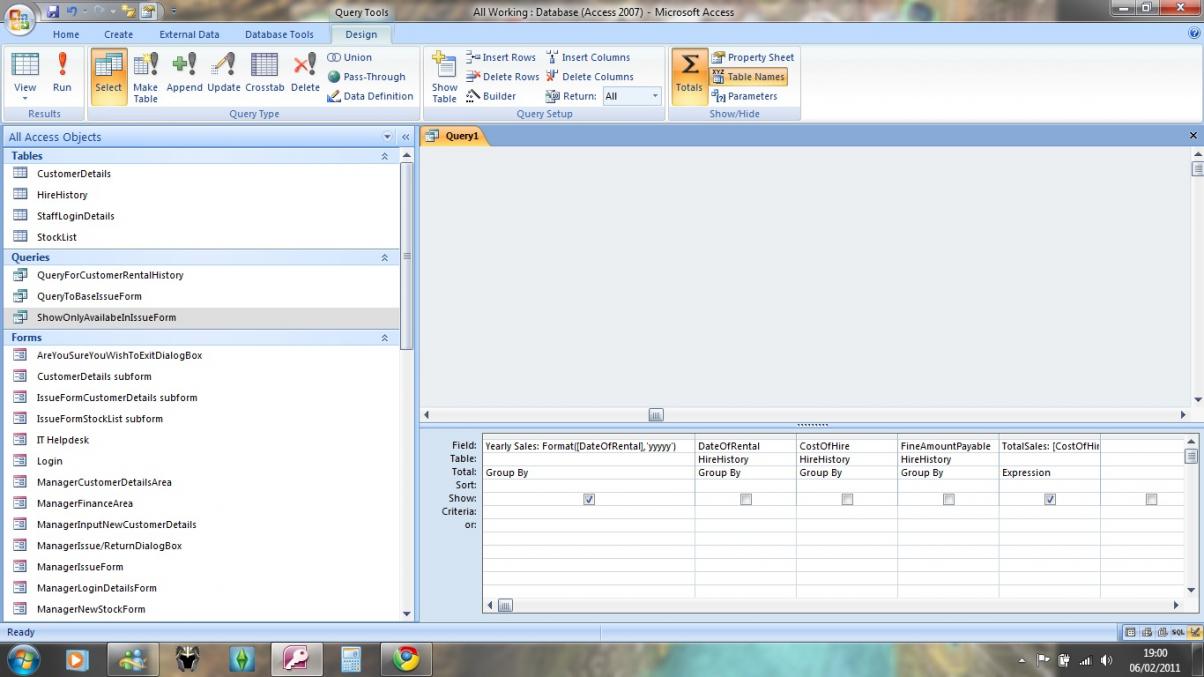Switch to Database Tools tab

279,34
